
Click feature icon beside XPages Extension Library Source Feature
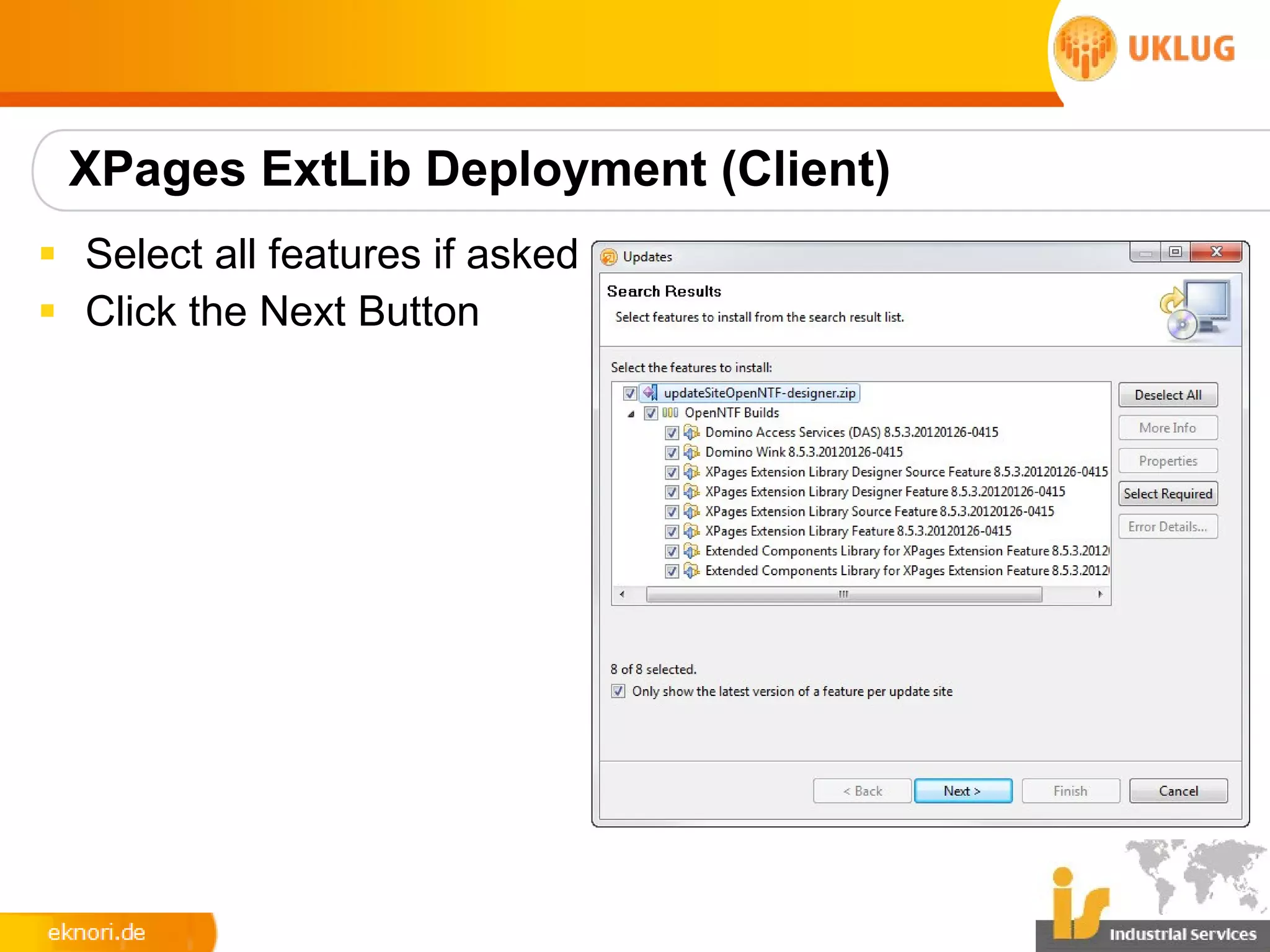[691, 511]
